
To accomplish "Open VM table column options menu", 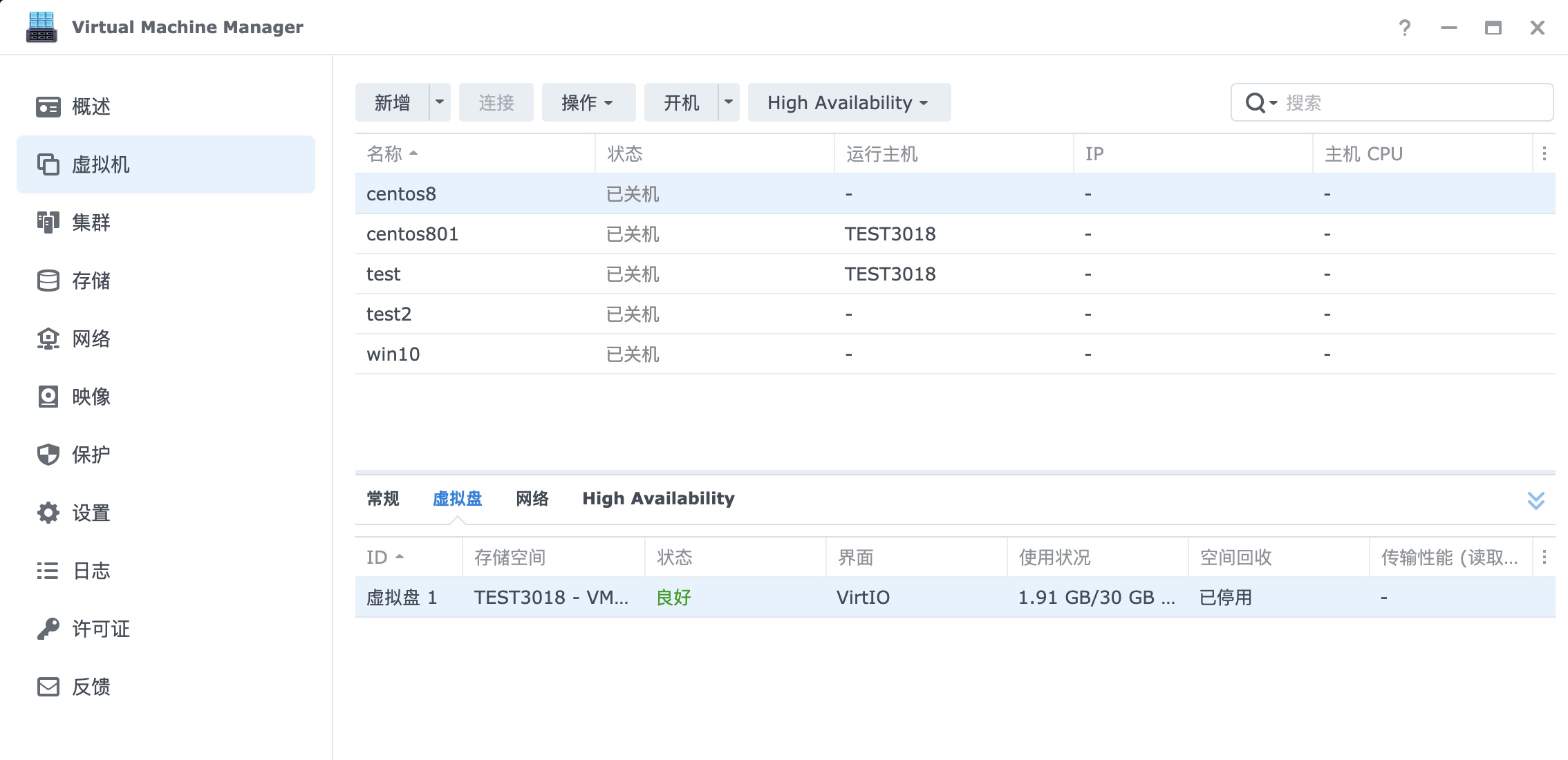I will pos(1544,153).
